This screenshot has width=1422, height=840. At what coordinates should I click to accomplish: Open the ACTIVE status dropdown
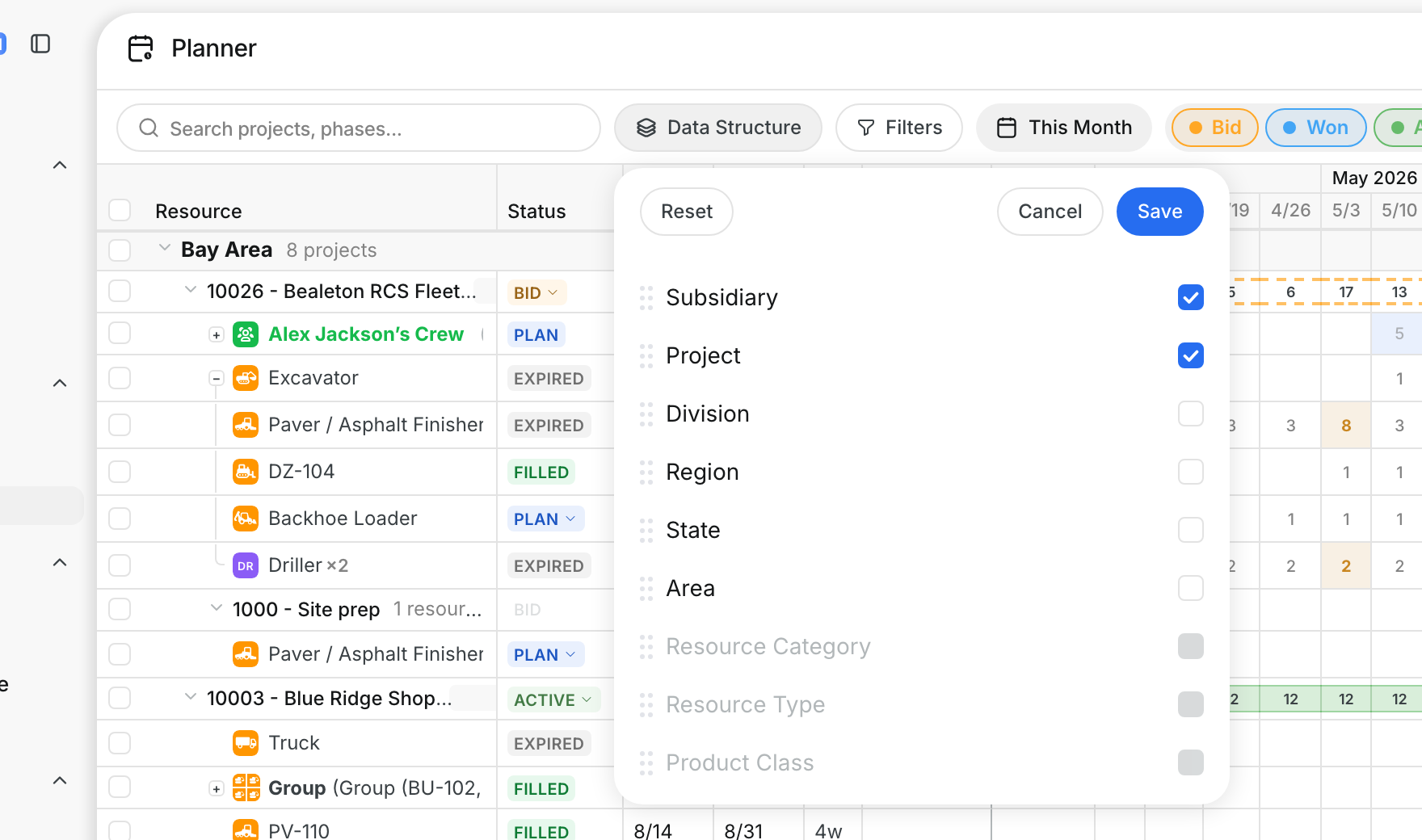[553, 699]
